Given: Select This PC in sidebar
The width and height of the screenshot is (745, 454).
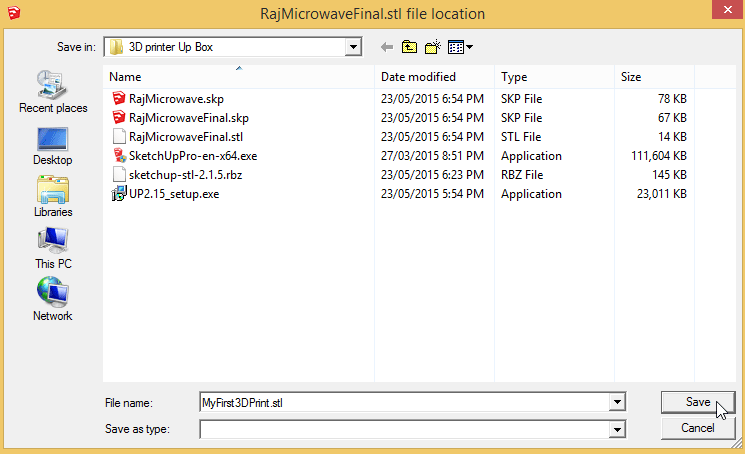Looking at the screenshot, I should pos(53,248).
